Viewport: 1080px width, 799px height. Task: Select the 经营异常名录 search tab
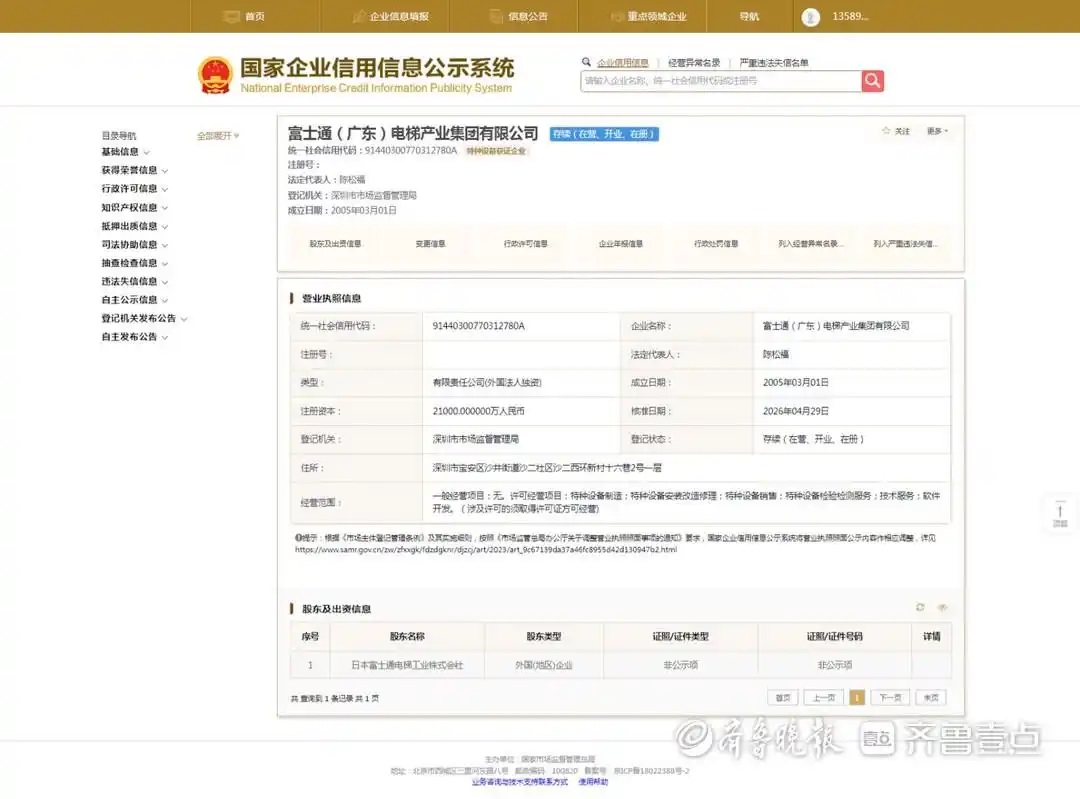694,63
